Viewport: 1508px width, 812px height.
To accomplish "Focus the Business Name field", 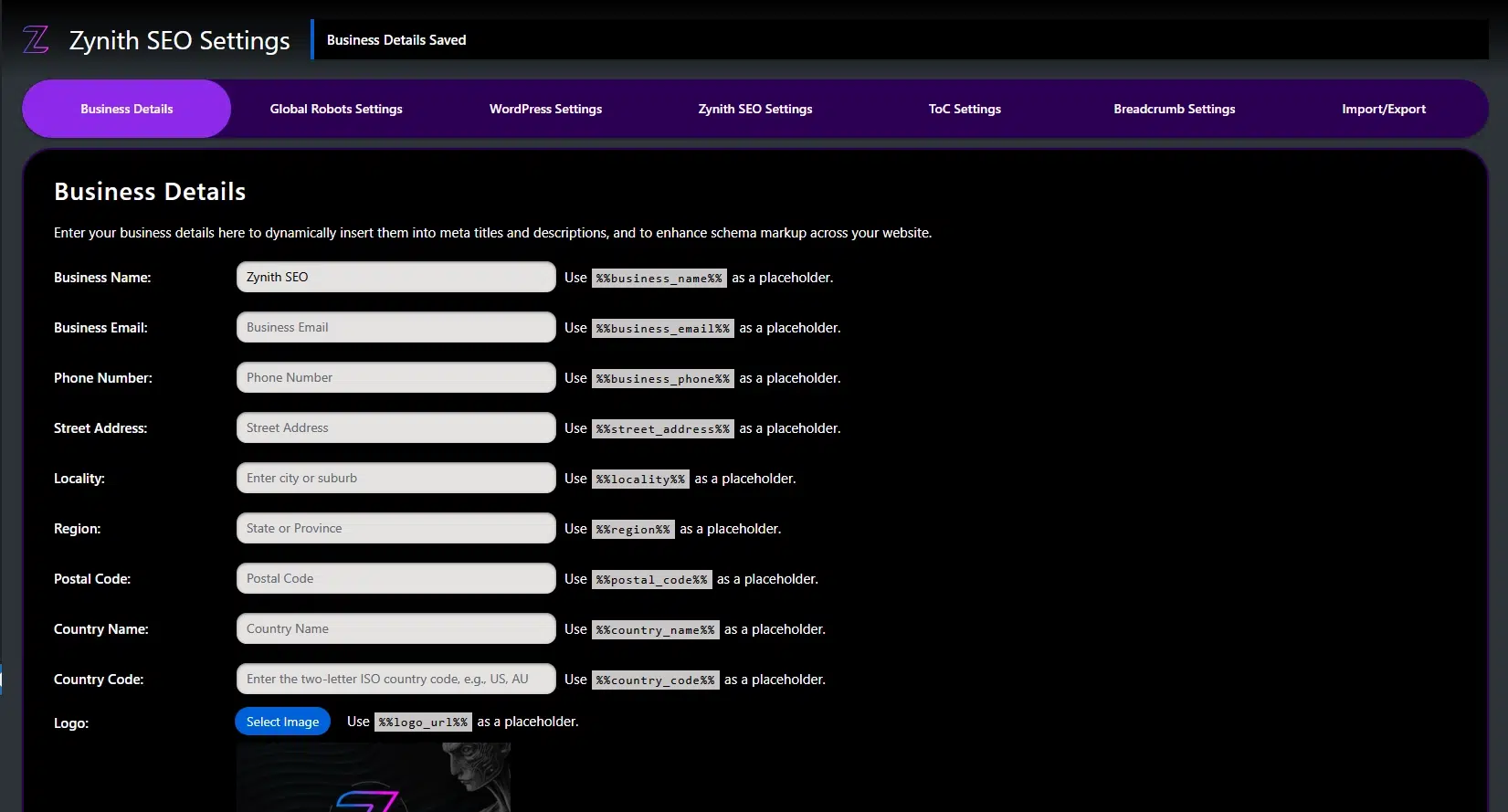I will click(x=396, y=277).
